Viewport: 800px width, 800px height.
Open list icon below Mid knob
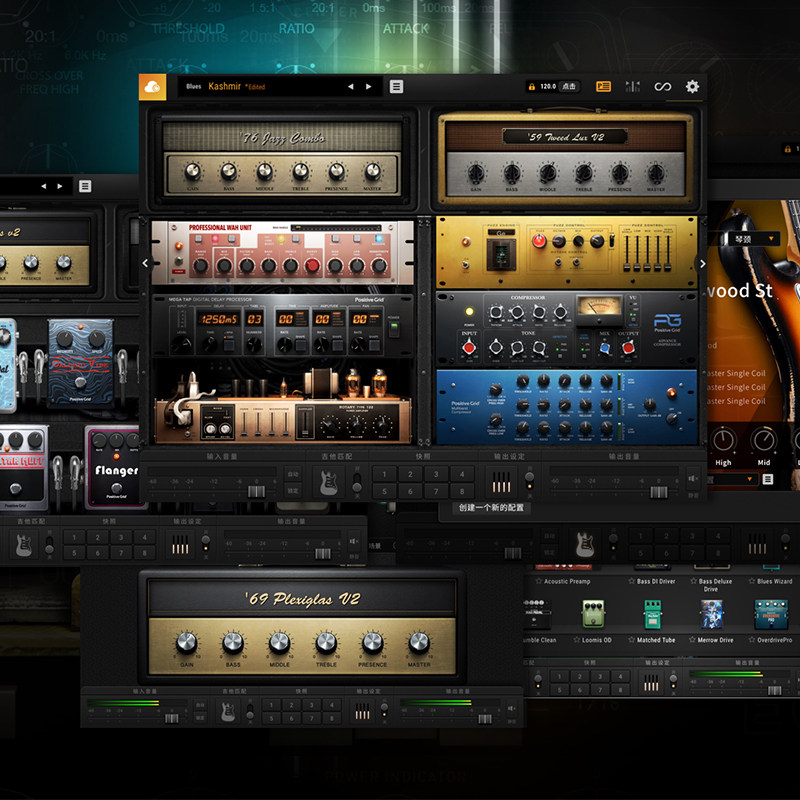768,479
